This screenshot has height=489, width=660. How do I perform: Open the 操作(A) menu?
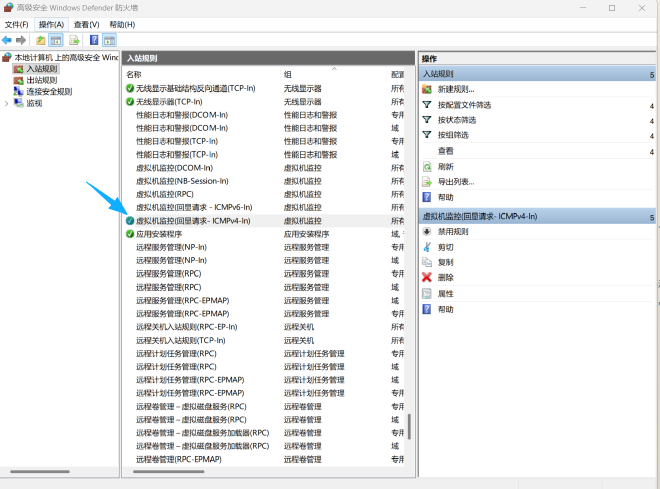(51, 24)
